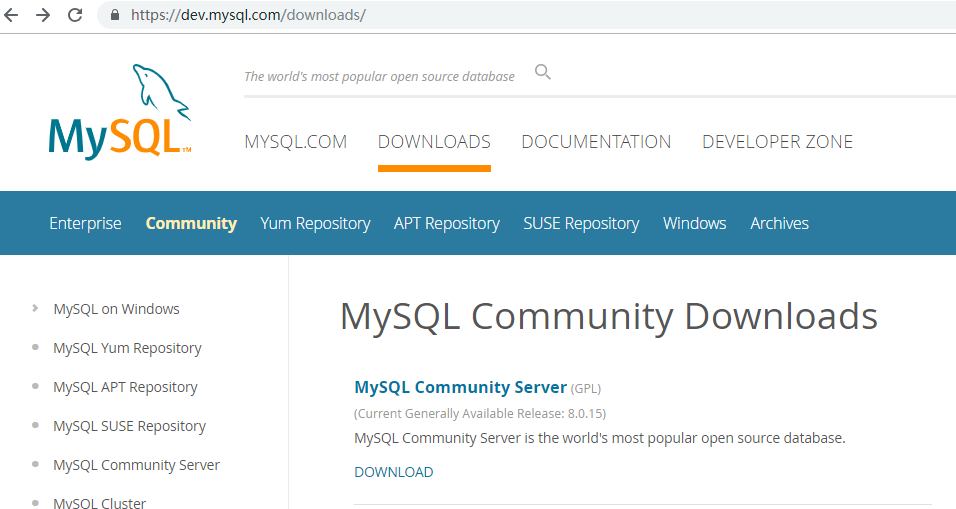
Task: Click the site search field
Action: click(380, 76)
